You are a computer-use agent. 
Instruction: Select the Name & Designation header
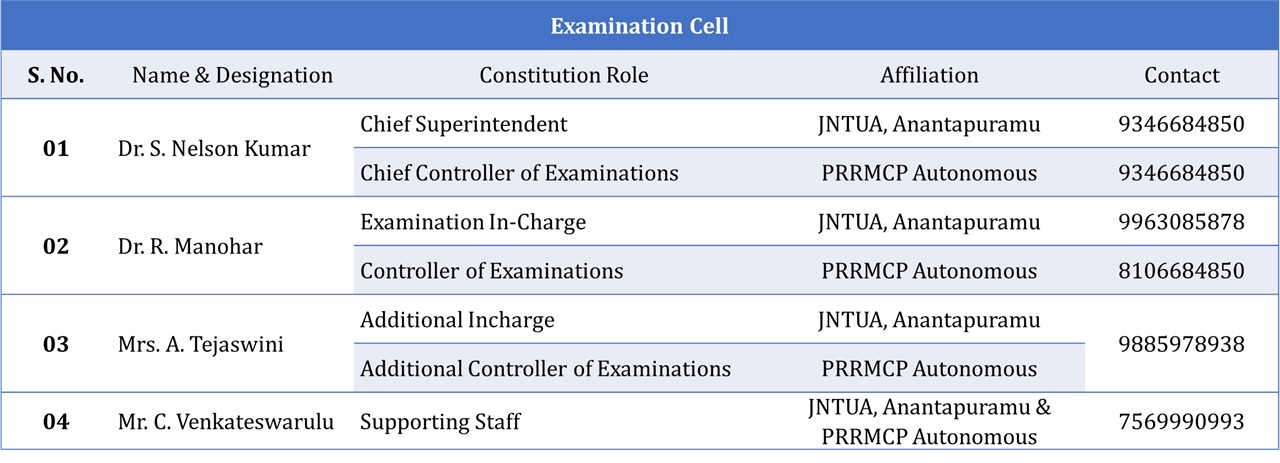pos(232,75)
